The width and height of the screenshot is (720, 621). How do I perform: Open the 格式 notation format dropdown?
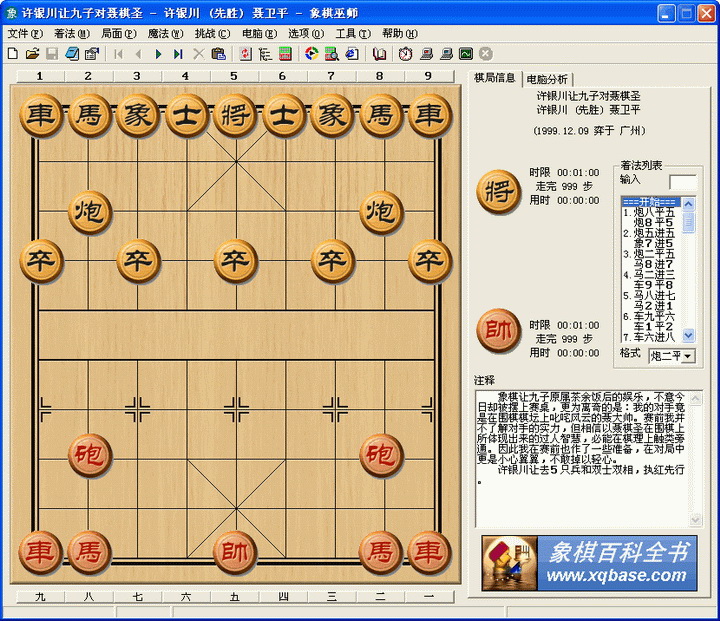tap(688, 356)
